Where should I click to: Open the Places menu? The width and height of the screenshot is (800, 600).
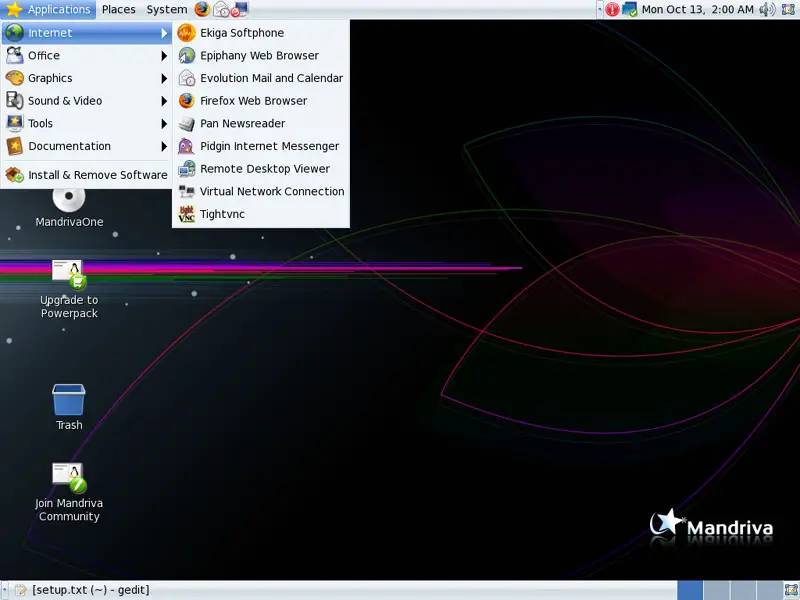118,9
